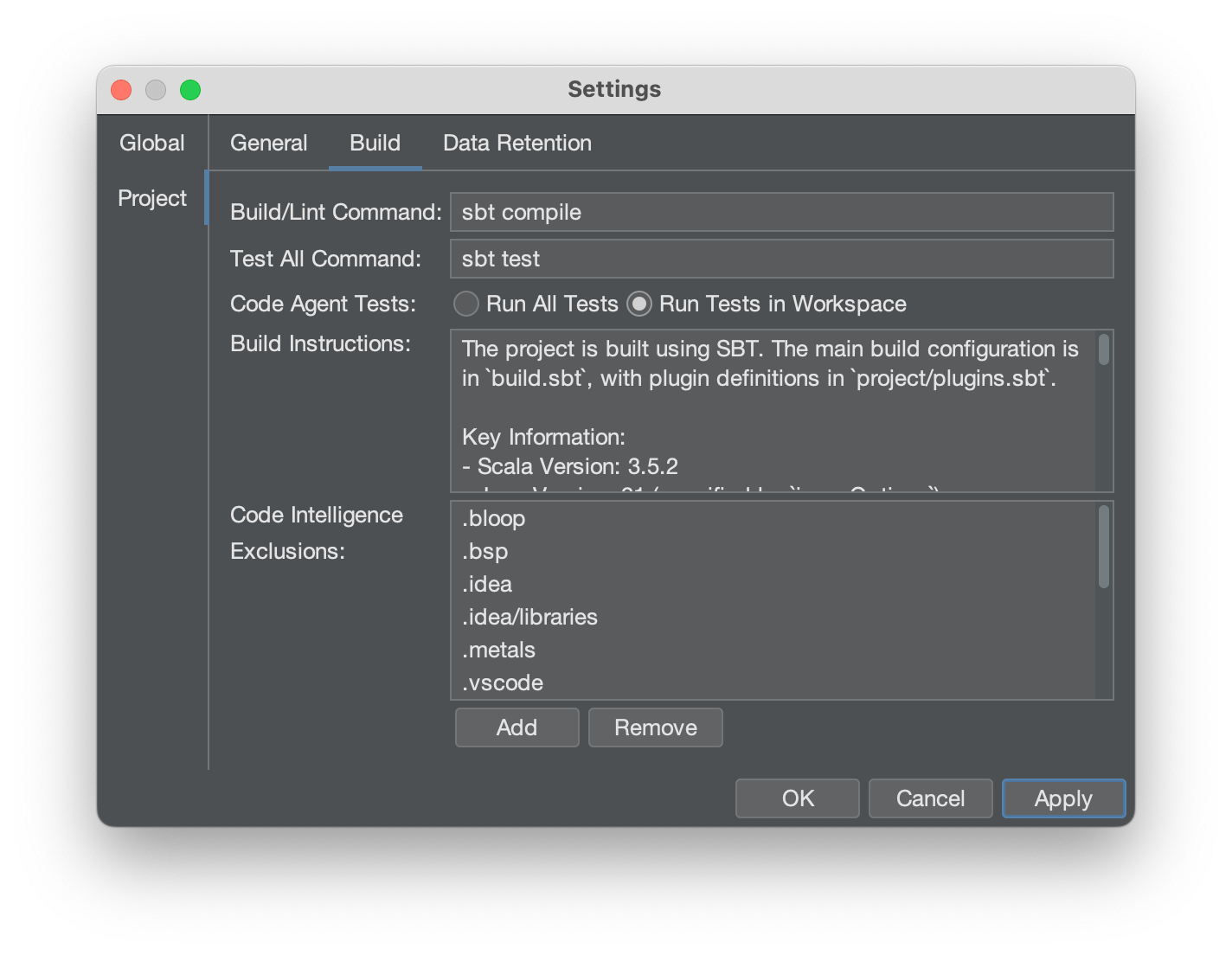The width and height of the screenshot is (1232, 955).
Task: Click the Test All Command field
Action: click(780, 259)
